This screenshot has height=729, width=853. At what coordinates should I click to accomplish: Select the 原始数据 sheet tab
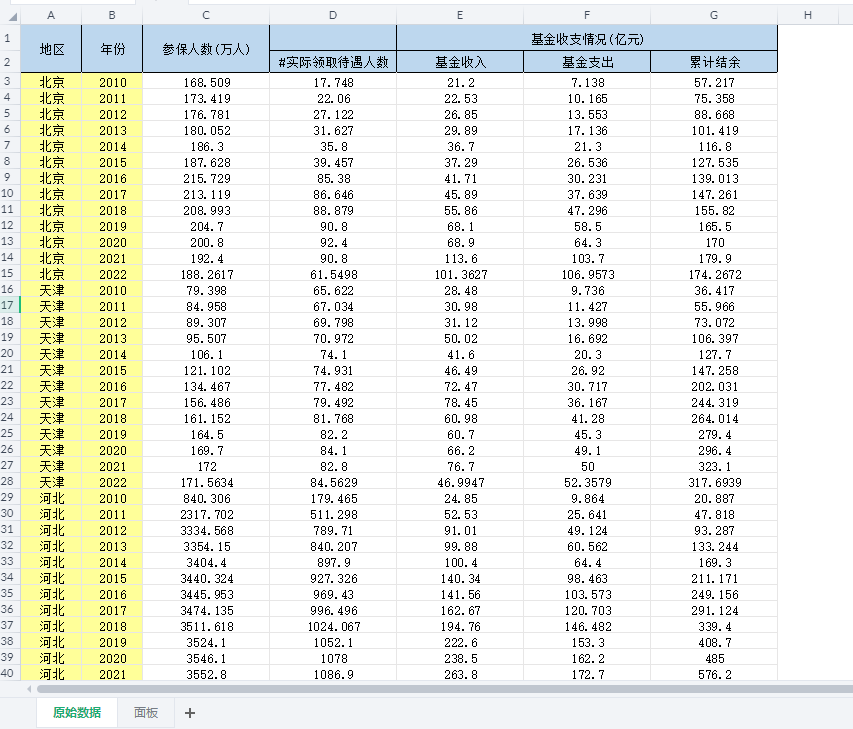point(77,713)
